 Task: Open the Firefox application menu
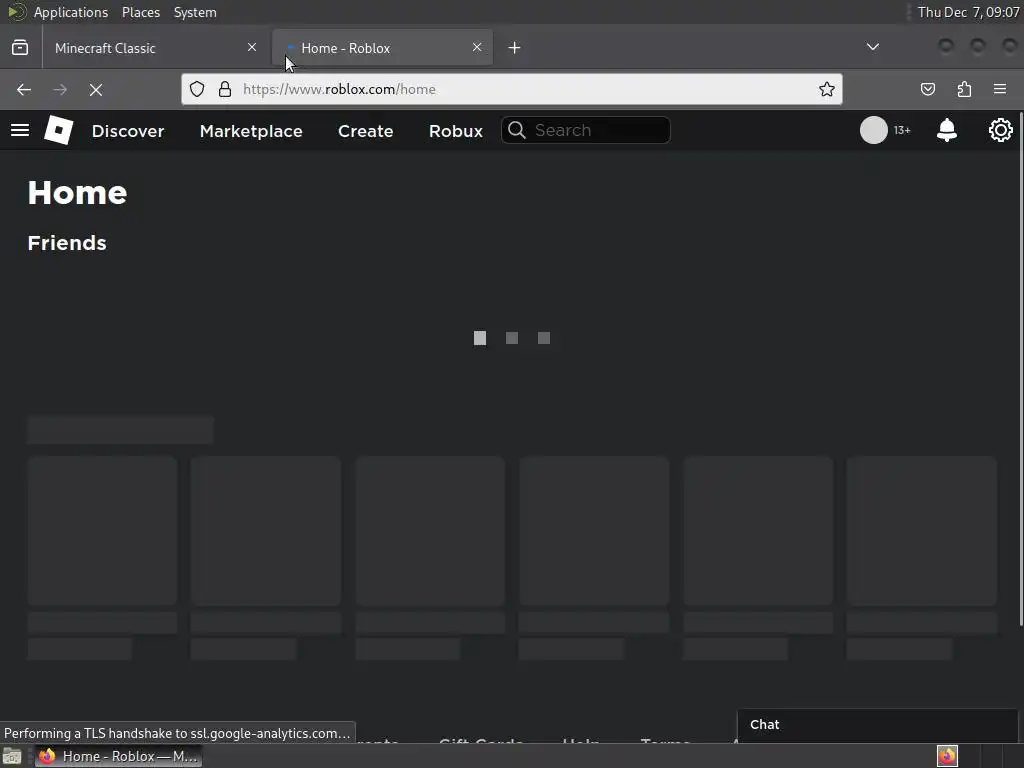pos(1000,89)
